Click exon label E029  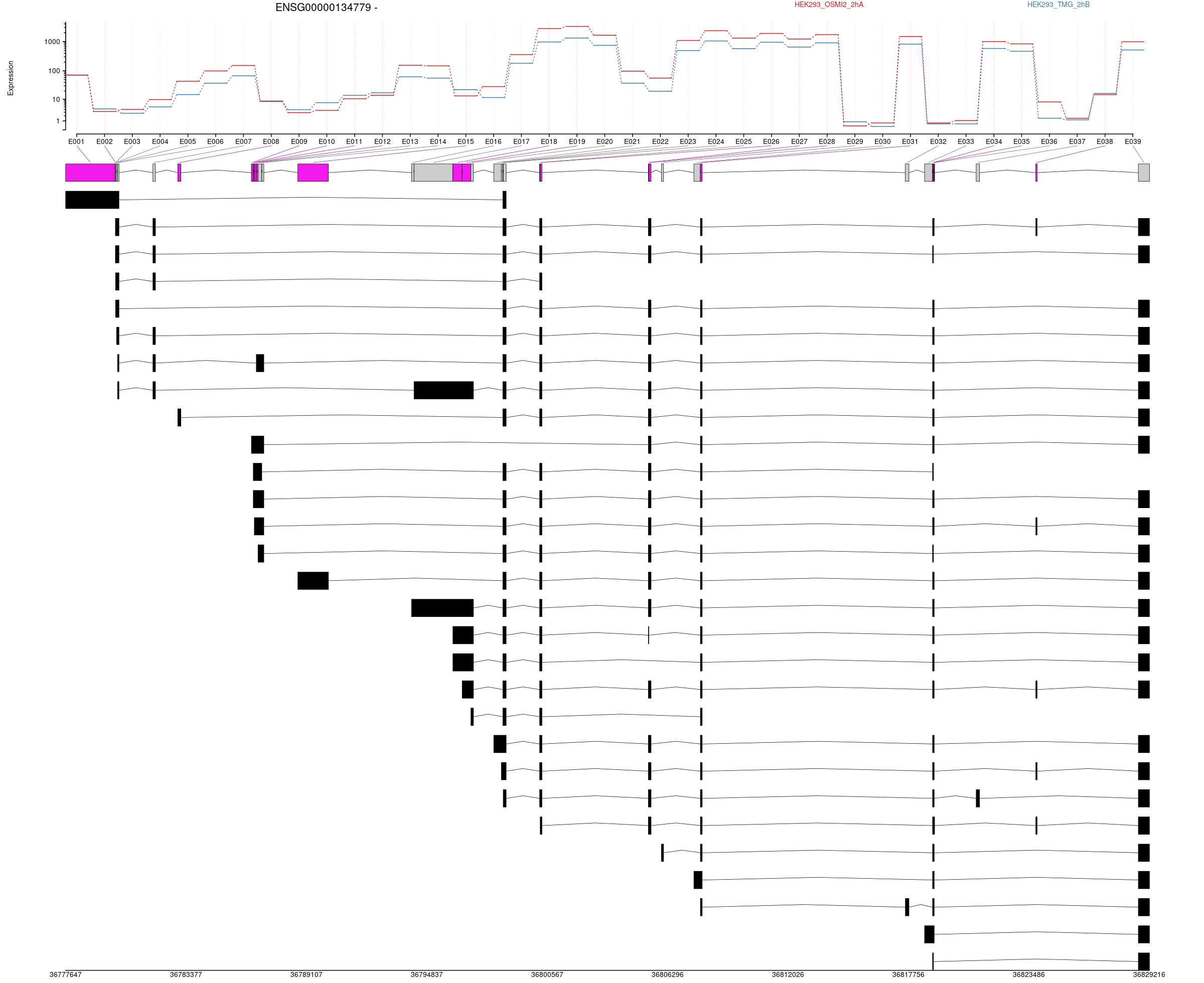tap(854, 141)
